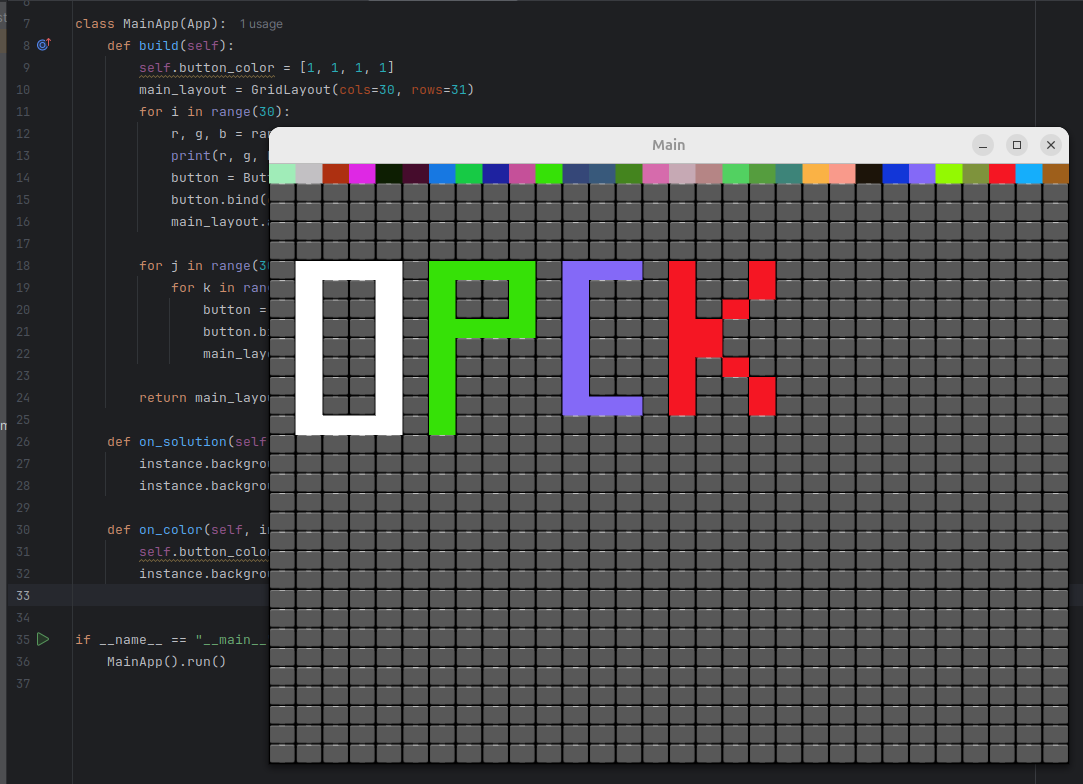Choose the sky blue palette swatch
The width and height of the screenshot is (1083, 784).
click(1029, 173)
